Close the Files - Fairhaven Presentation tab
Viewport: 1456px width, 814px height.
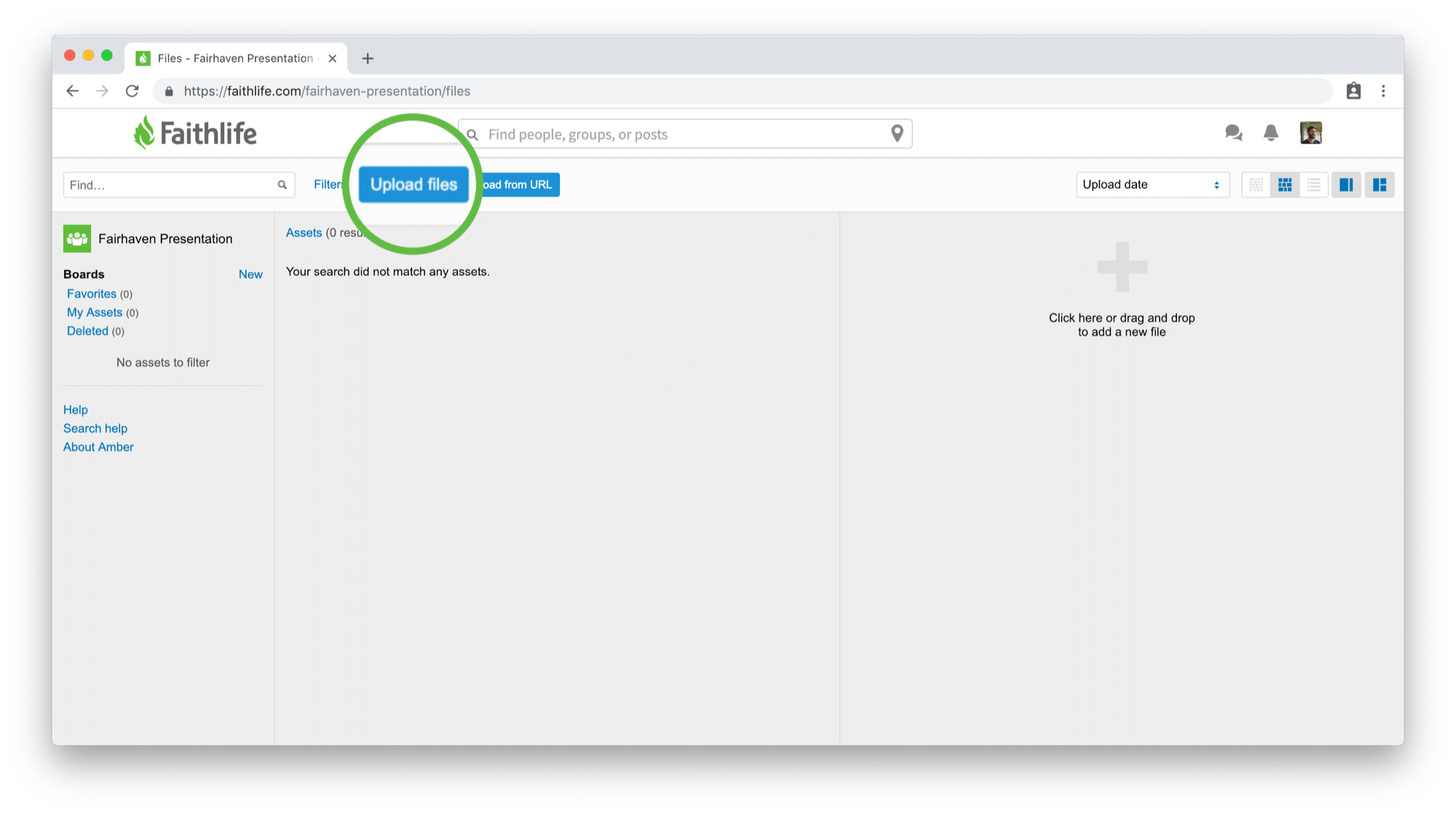[333, 58]
